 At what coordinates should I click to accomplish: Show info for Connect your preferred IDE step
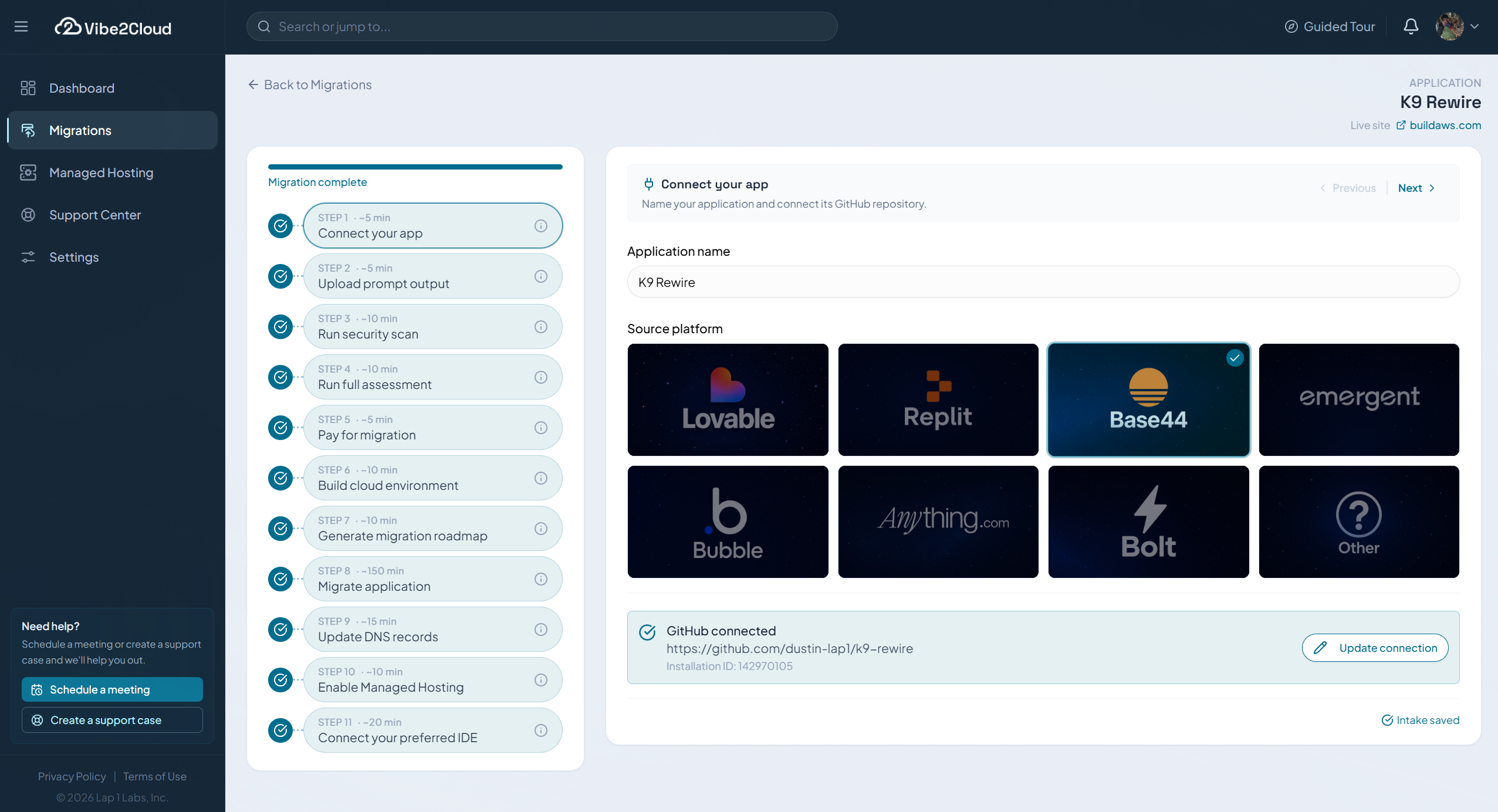pyautogui.click(x=541, y=730)
